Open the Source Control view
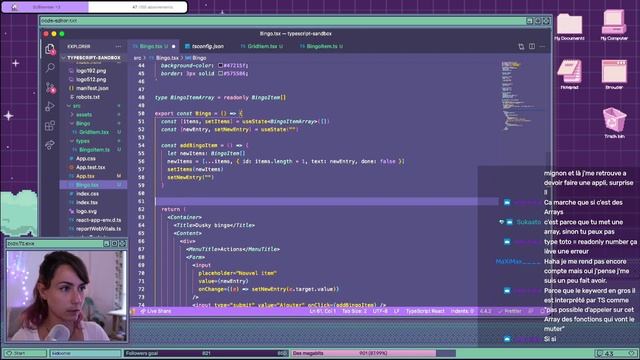 point(50,87)
